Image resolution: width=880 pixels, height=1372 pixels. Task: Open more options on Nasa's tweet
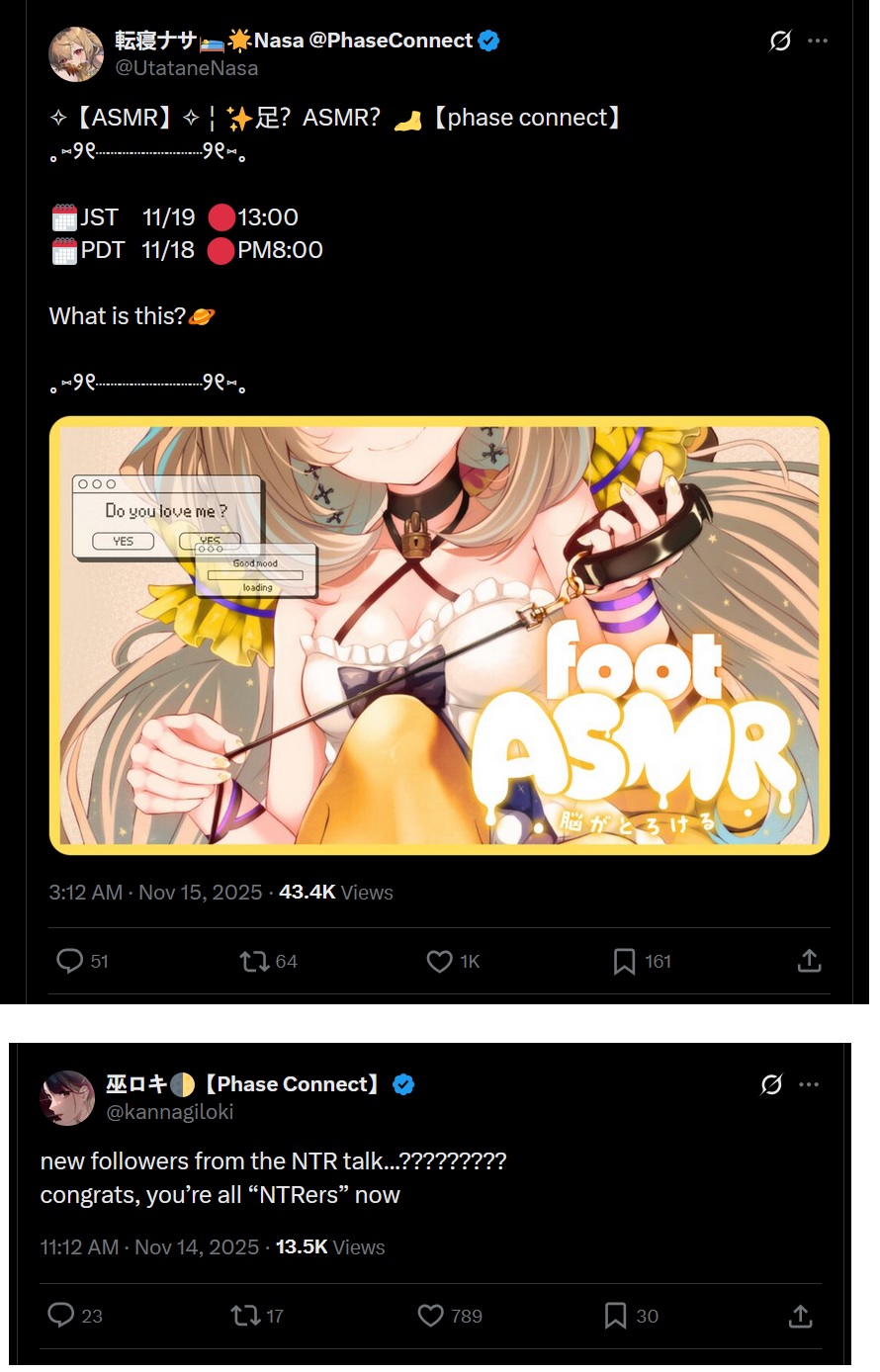(818, 41)
